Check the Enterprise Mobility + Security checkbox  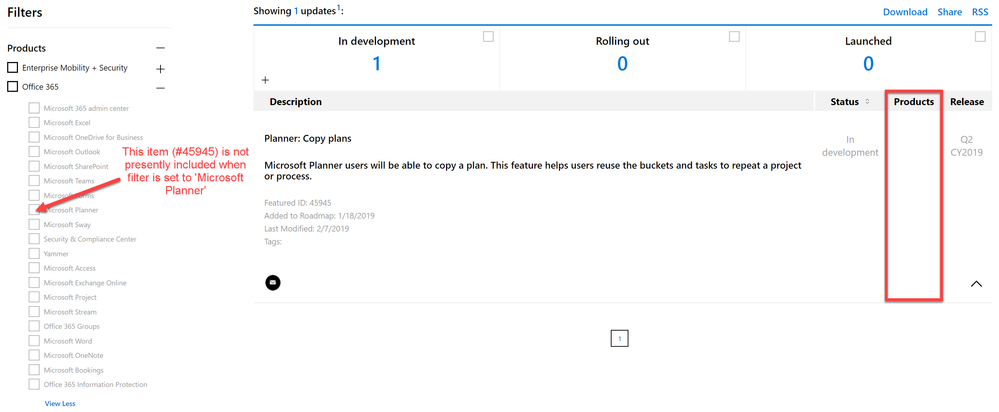12,67
